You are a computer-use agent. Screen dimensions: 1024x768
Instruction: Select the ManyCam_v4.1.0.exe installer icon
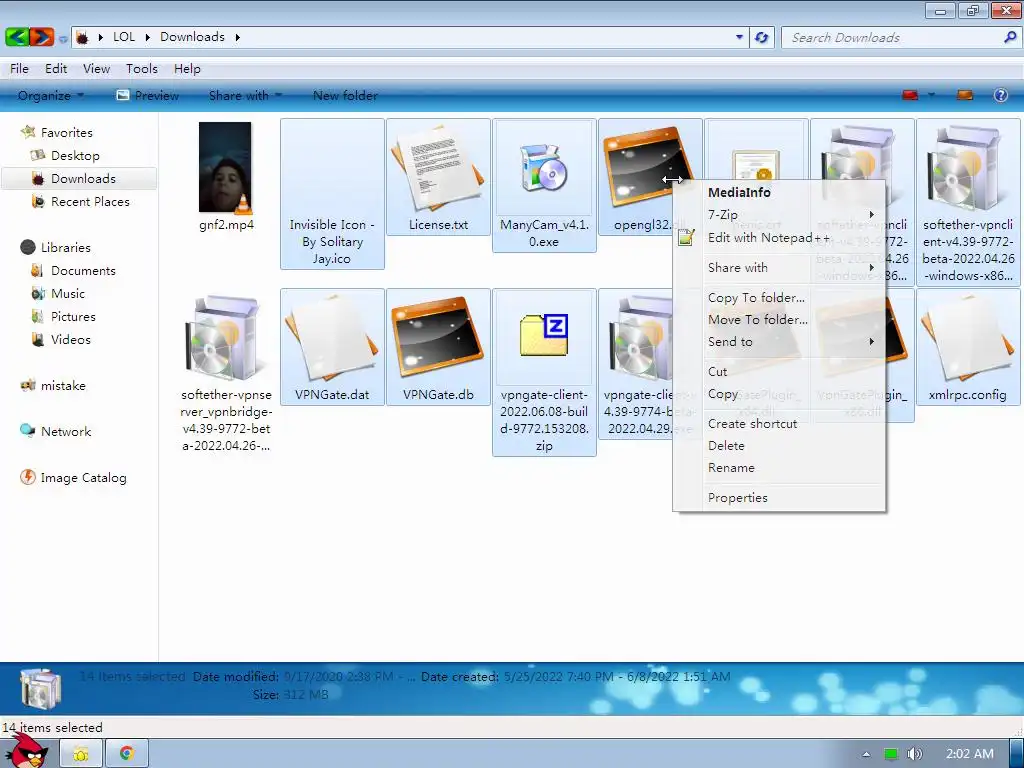543,168
